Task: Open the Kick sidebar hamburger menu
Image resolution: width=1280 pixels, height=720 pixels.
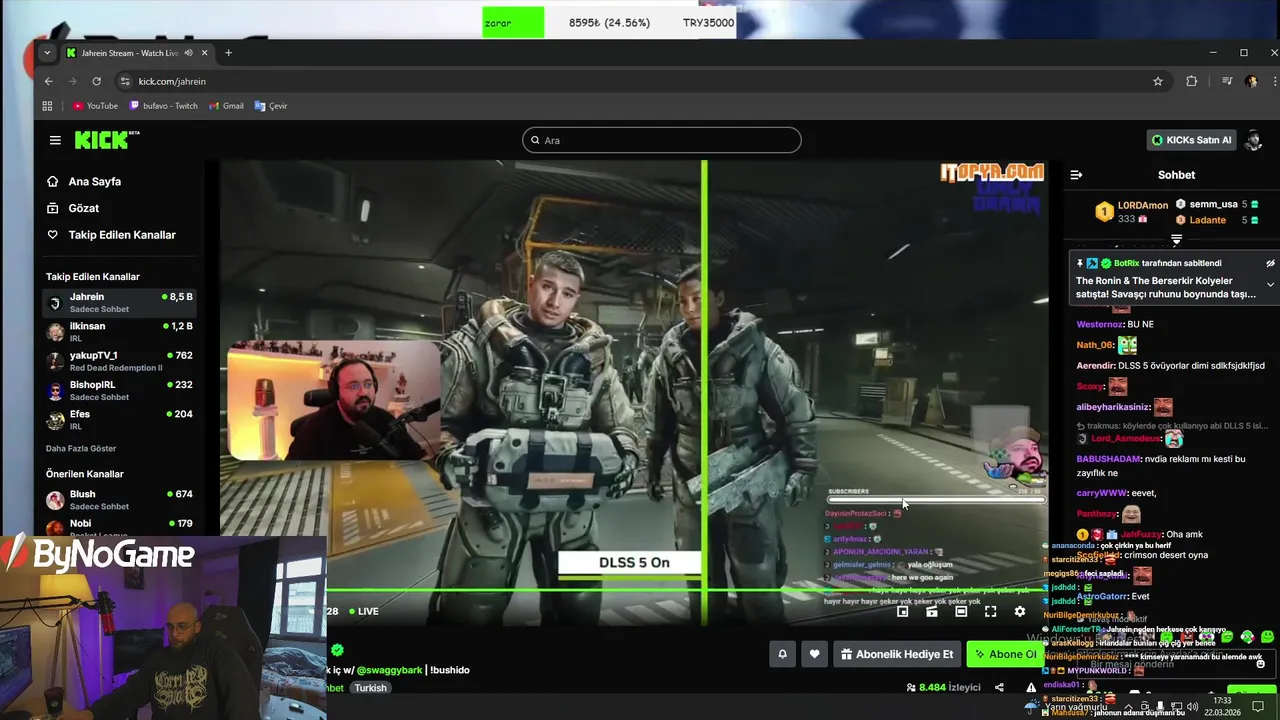Action: click(x=55, y=140)
